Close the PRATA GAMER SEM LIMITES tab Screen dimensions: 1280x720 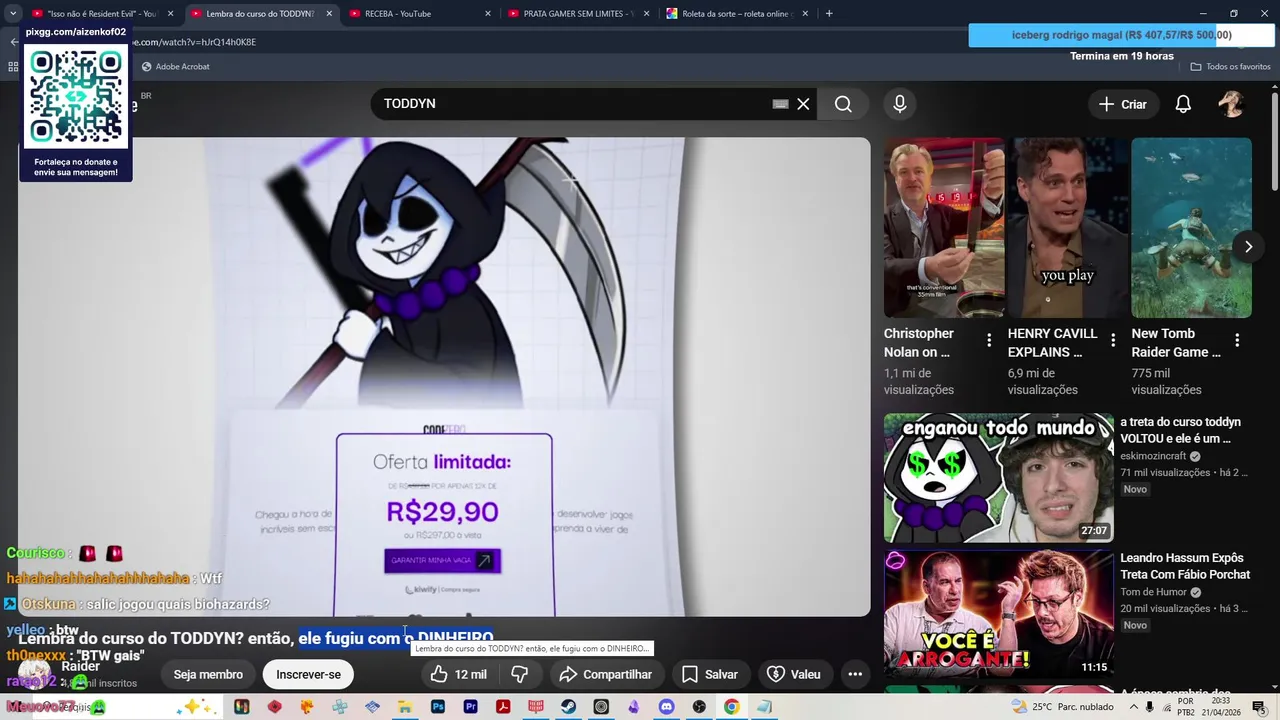click(647, 14)
